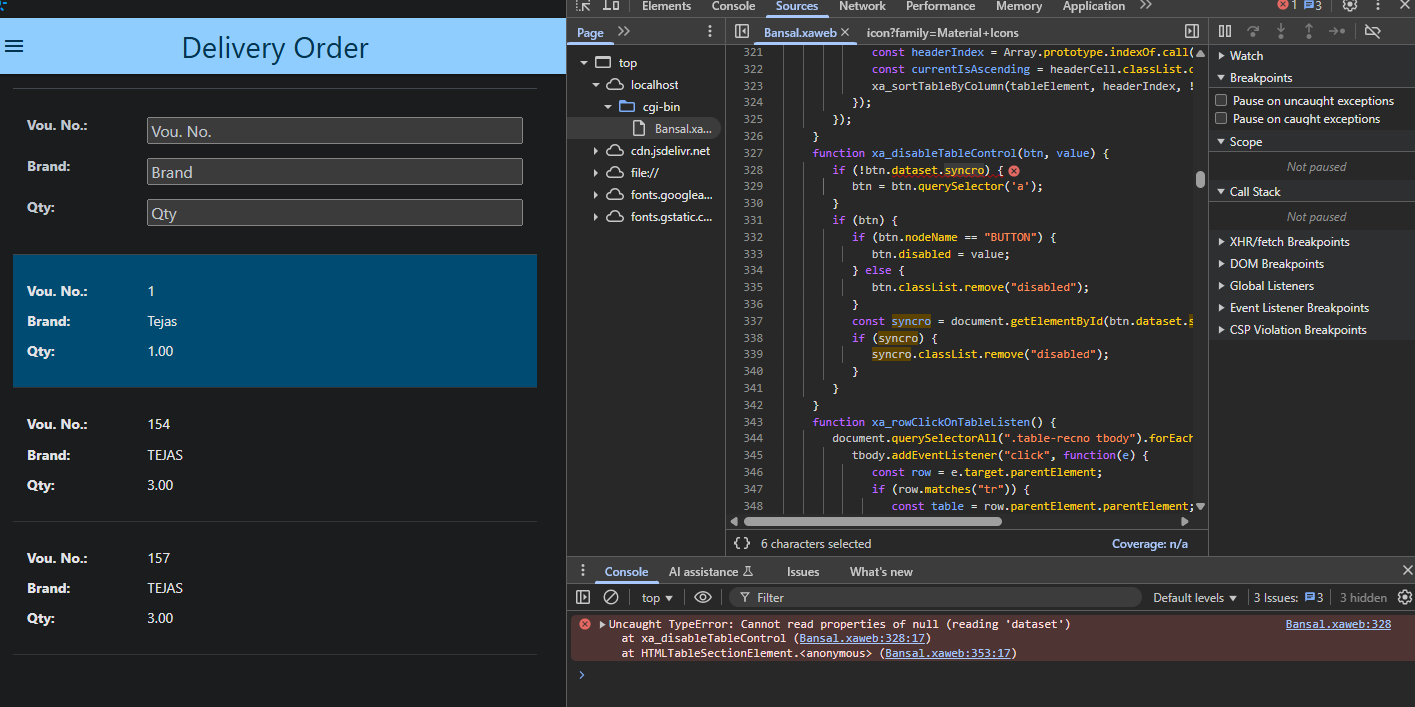Collapse the top frame tree node
The width and height of the screenshot is (1415, 707).
[x=584, y=62]
